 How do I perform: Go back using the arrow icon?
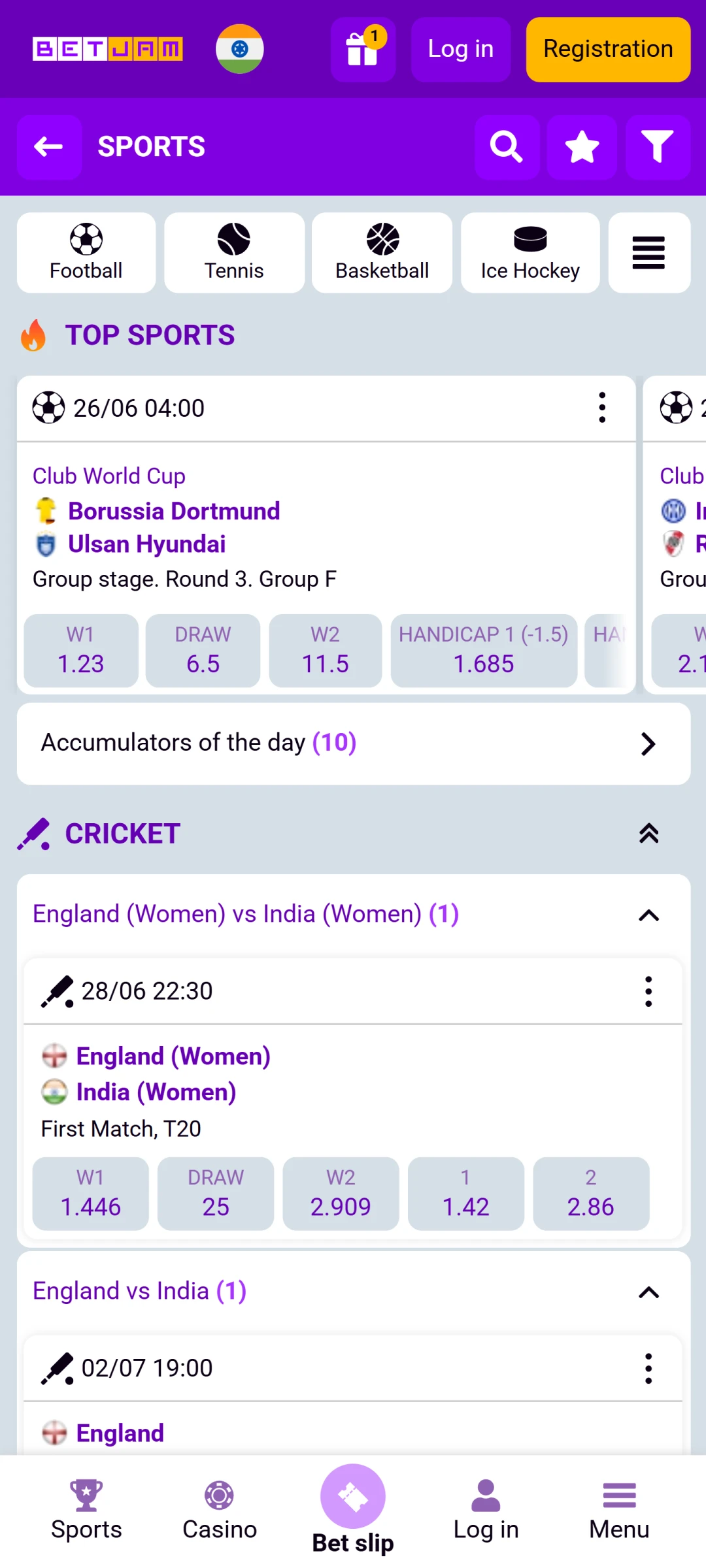point(49,147)
